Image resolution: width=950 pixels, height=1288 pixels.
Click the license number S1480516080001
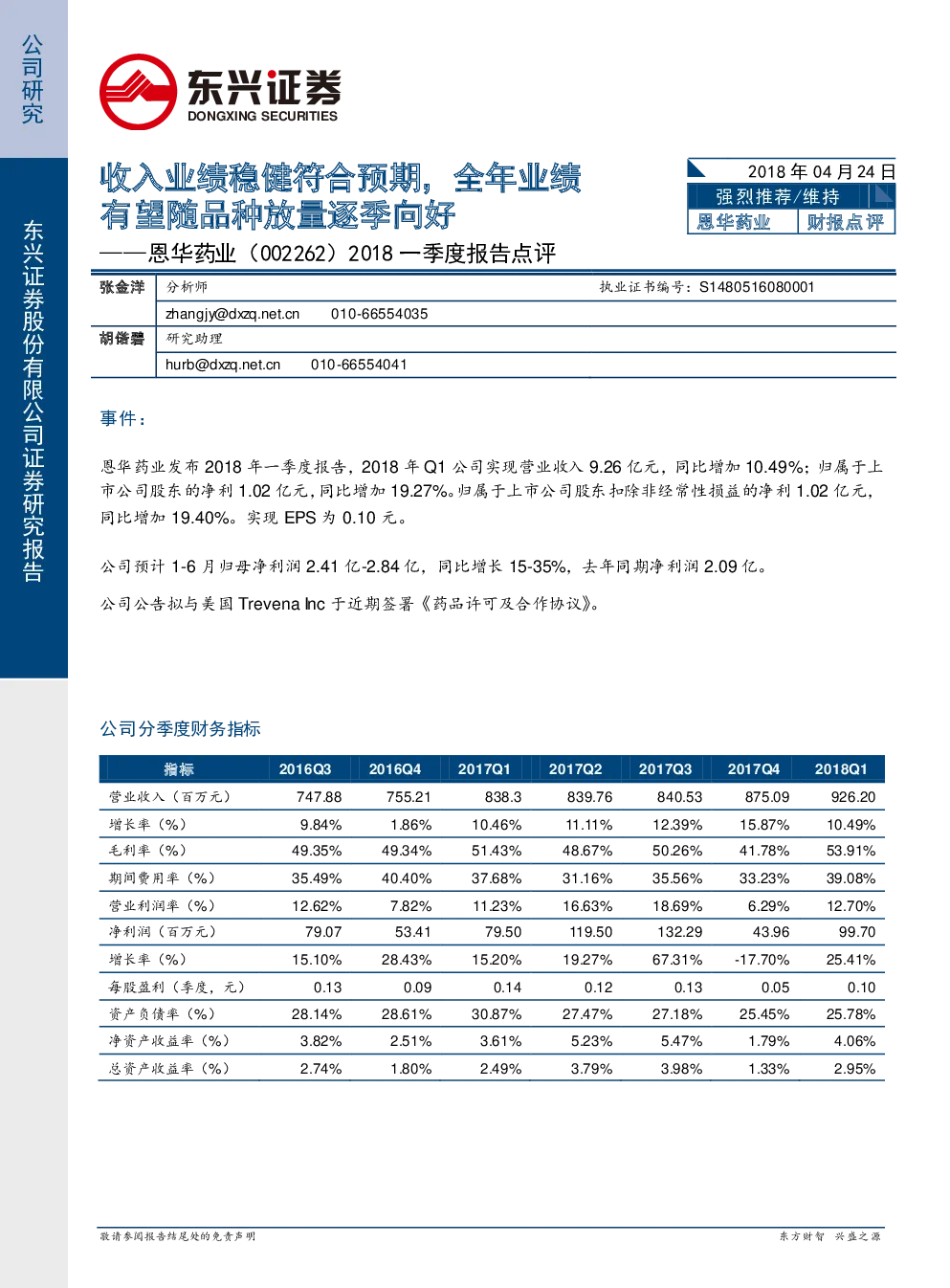click(757, 287)
